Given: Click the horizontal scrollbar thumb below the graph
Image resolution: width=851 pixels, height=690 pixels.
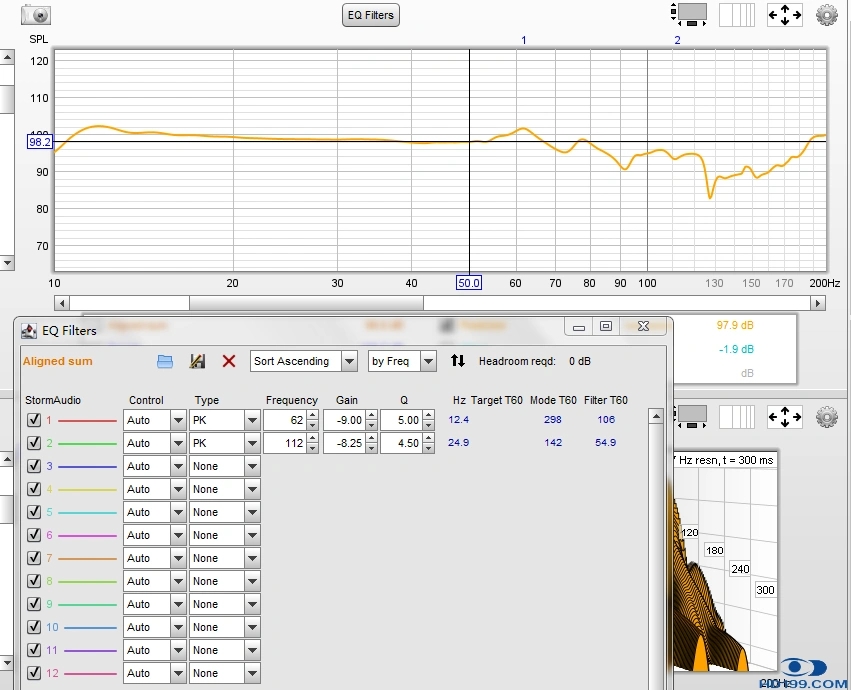Looking at the screenshot, I should [x=306, y=303].
